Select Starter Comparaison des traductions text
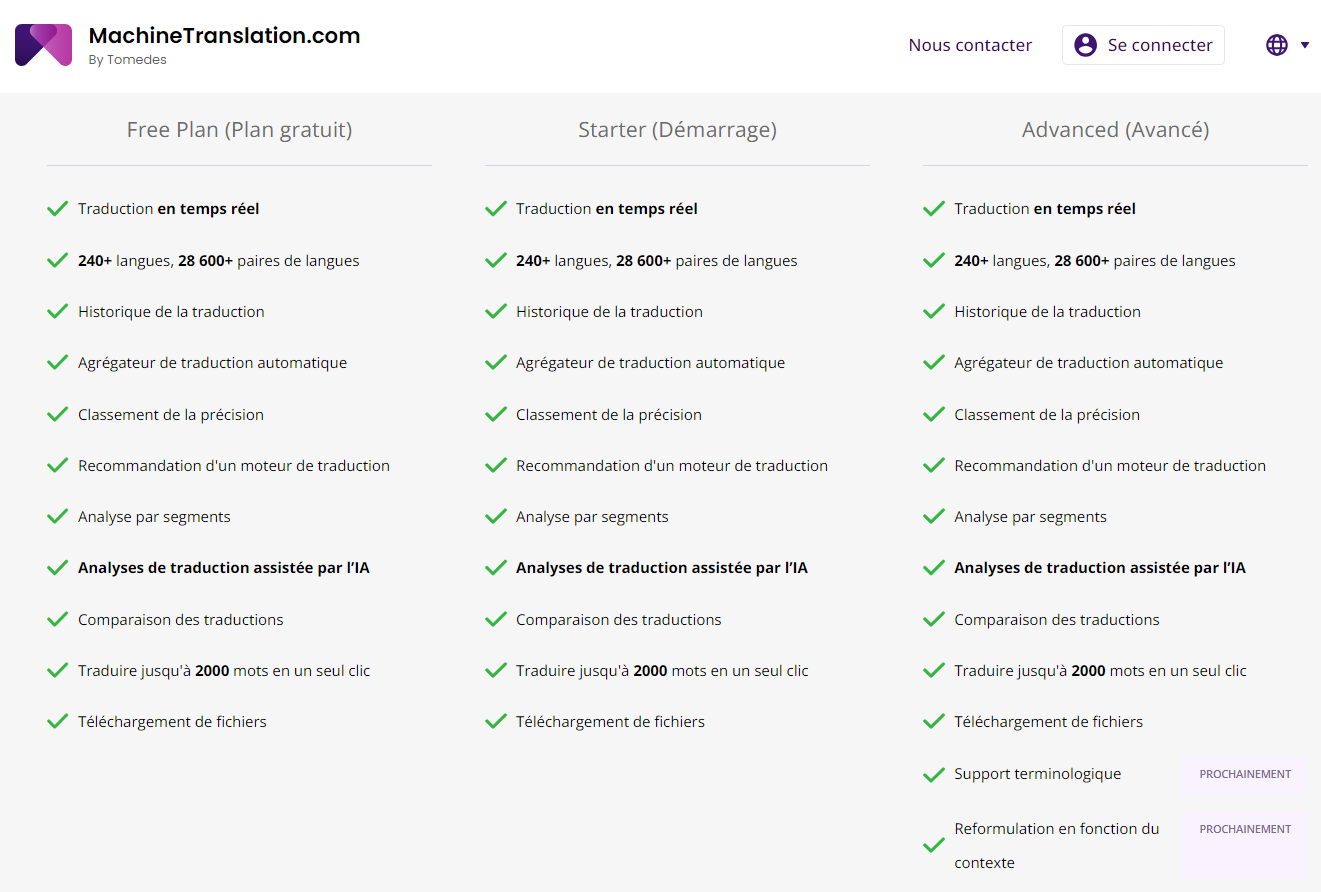 pyautogui.click(x=619, y=620)
